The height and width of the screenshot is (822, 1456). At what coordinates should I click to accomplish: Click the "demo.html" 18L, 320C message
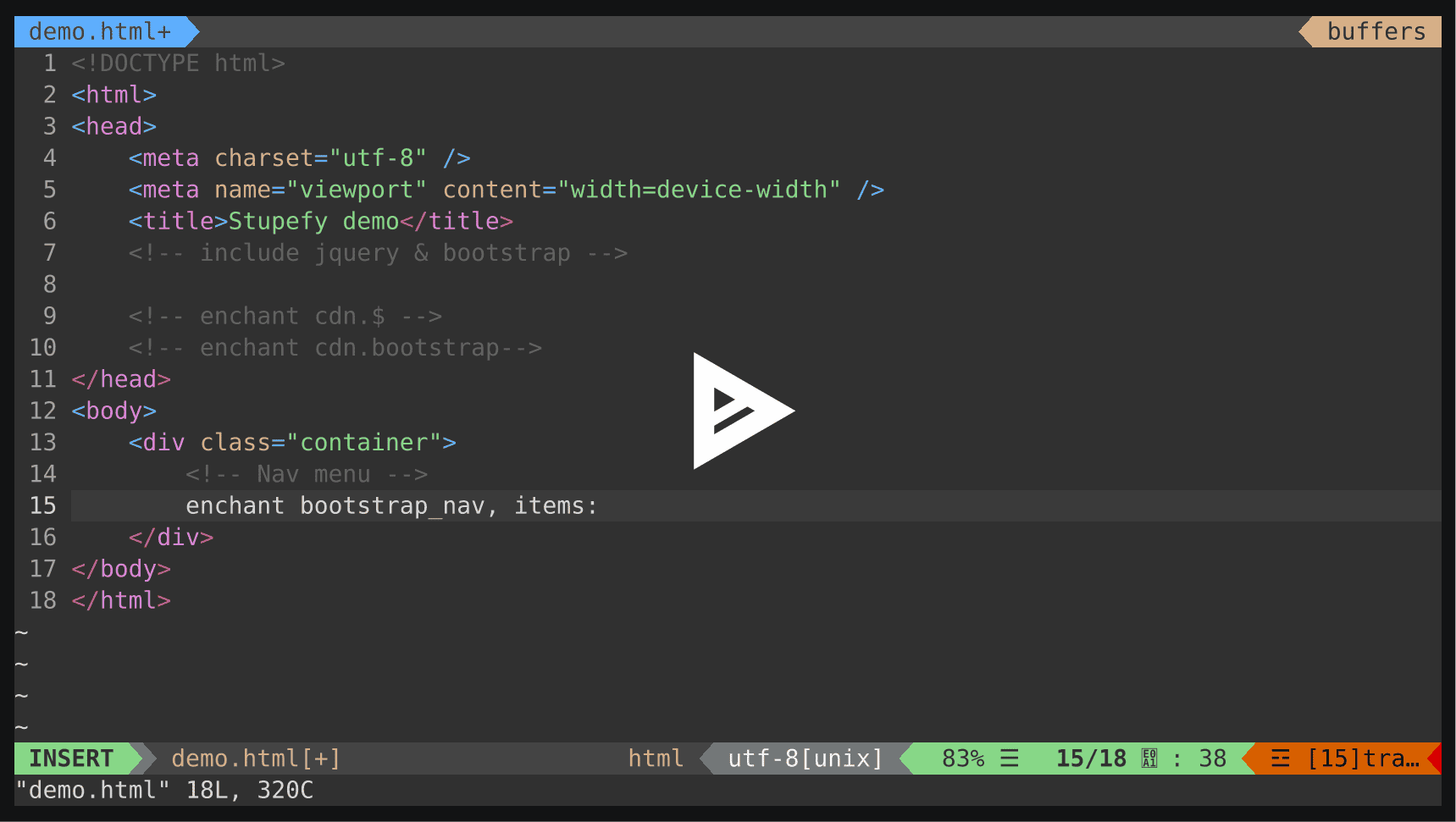click(164, 790)
